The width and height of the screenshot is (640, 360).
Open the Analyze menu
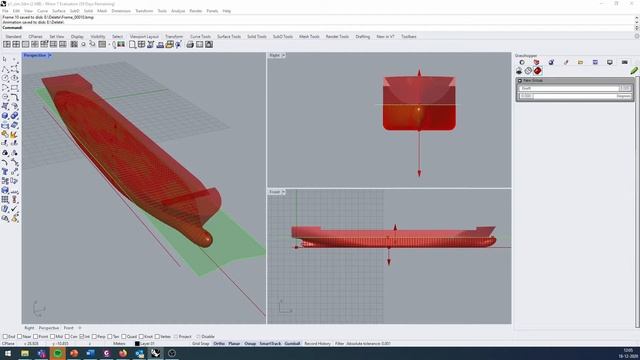click(x=178, y=11)
